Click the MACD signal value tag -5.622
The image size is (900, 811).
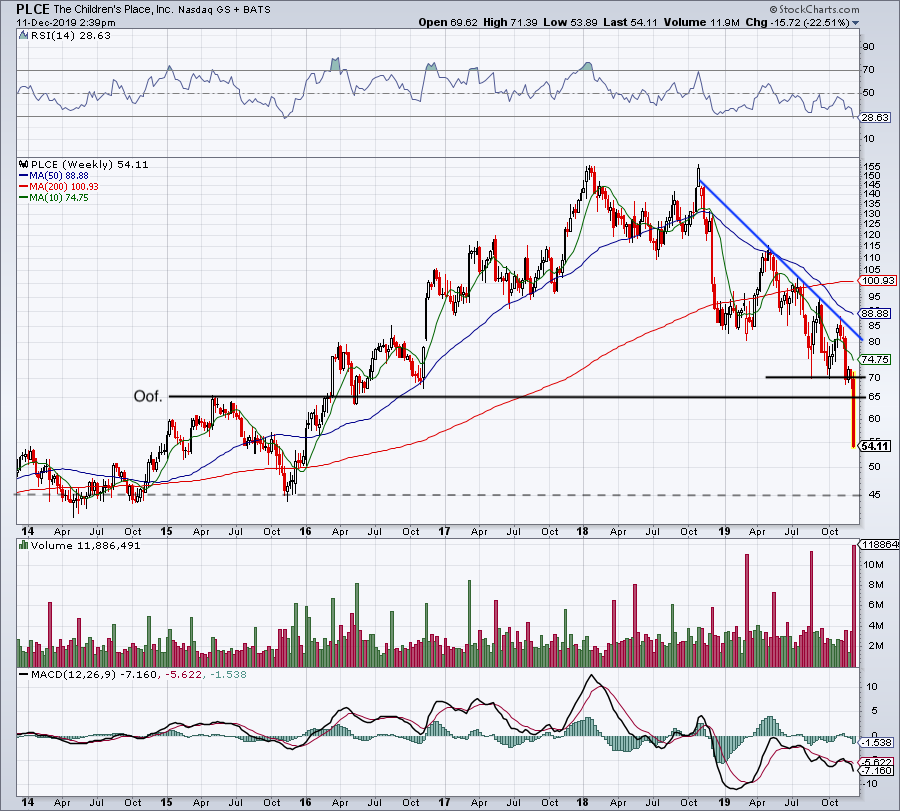pyautogui.click(x=877, y=762)
